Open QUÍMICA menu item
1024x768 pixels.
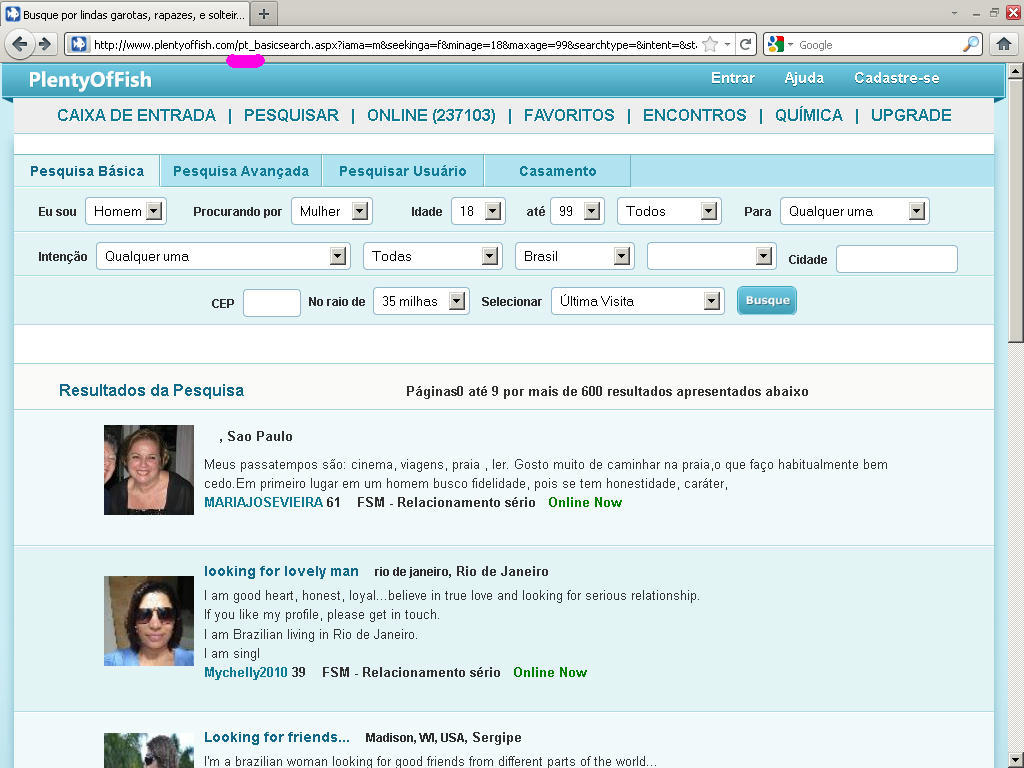808,116
